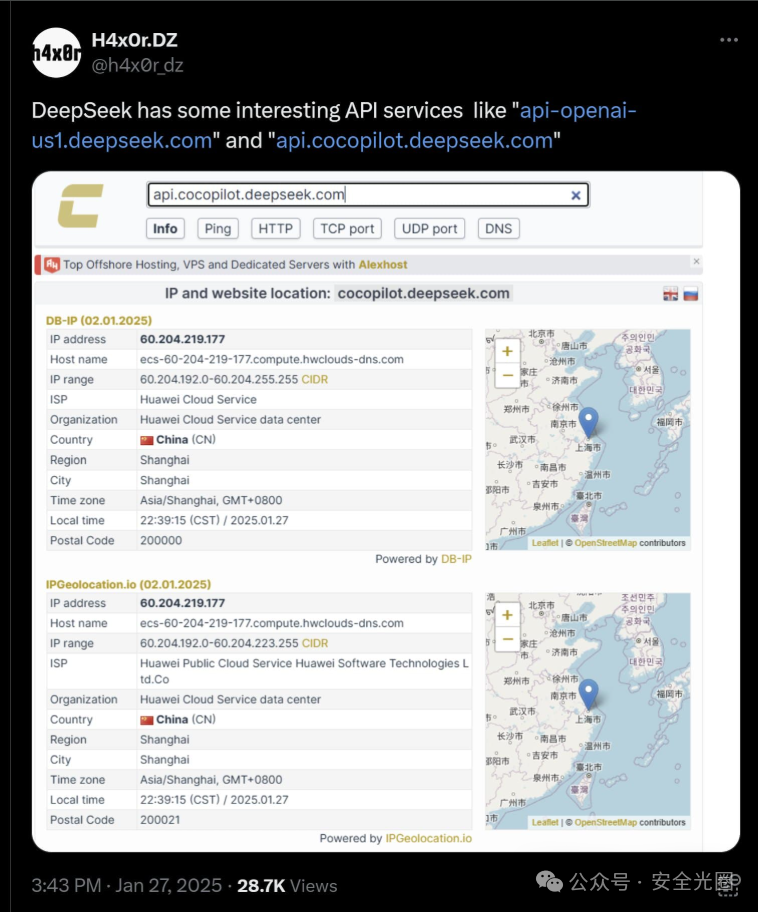Click the Alexhost ad logo icon

pos(52,265)
